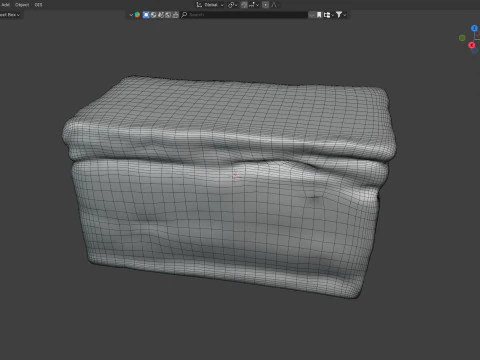The height and width of the screenshot is (360, 480).
Task: Expand the Select Box tool dropdown
Action: click(10, 15)
